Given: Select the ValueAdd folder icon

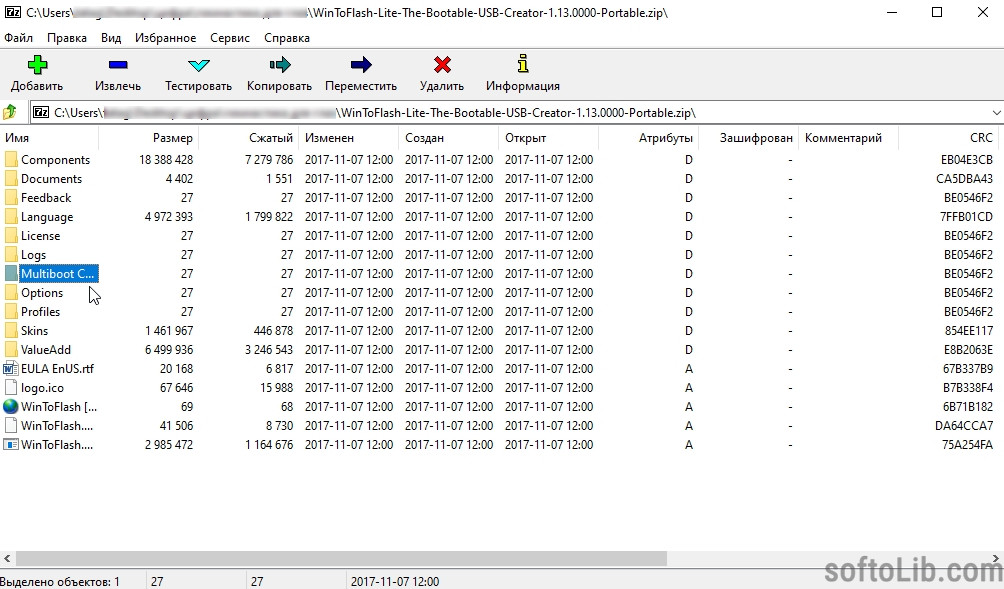Looking at the screenshot, I should 11,350.
